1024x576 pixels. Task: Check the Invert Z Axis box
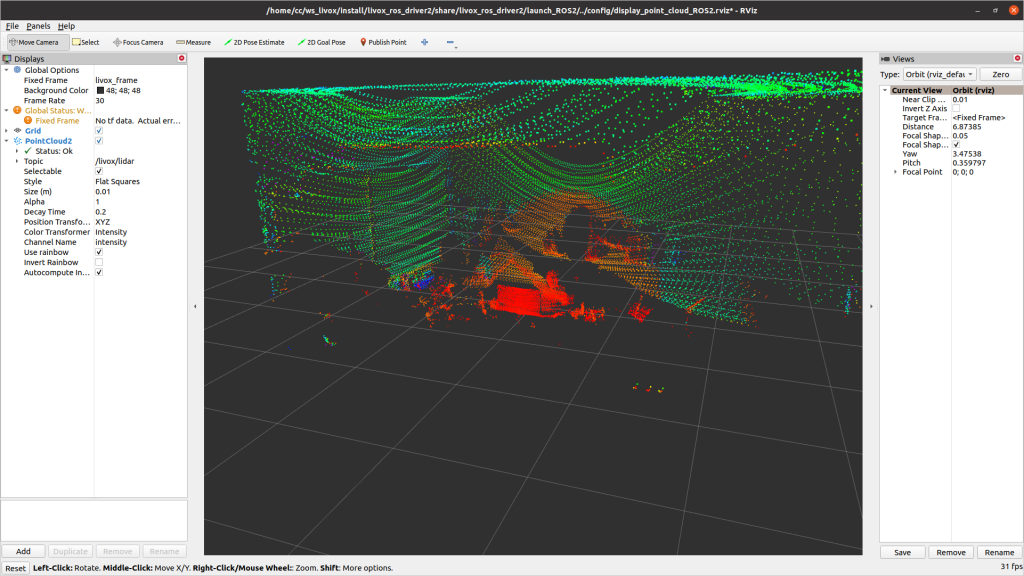click(956, 109)
